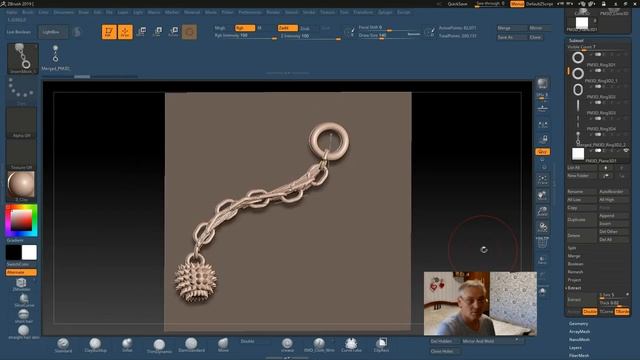Click the Live Boolean button
640x360 pixels.
19,32
